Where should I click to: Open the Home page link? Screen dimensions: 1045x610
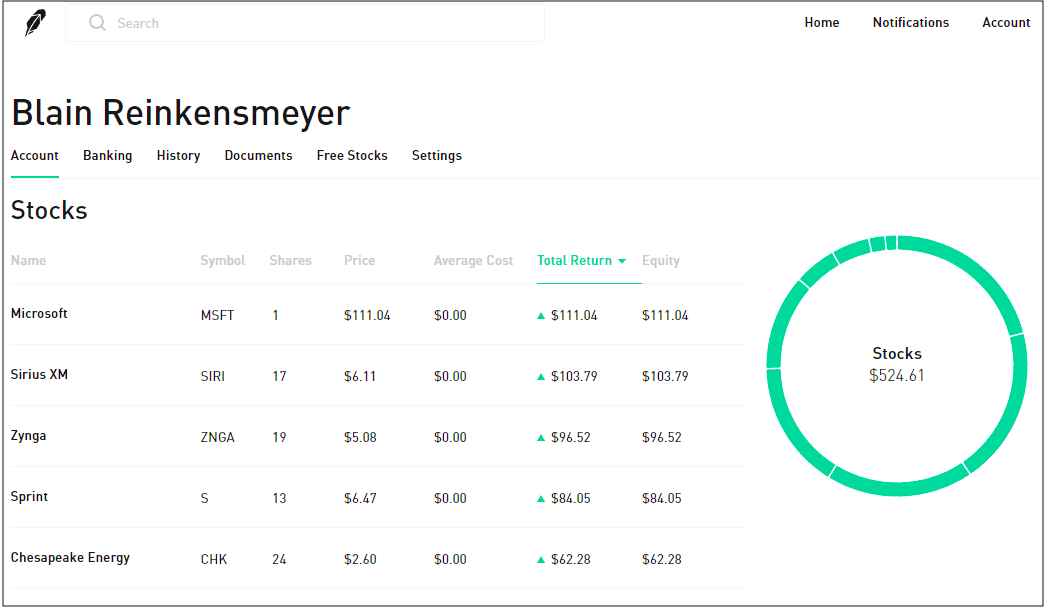tap(821, 23)
